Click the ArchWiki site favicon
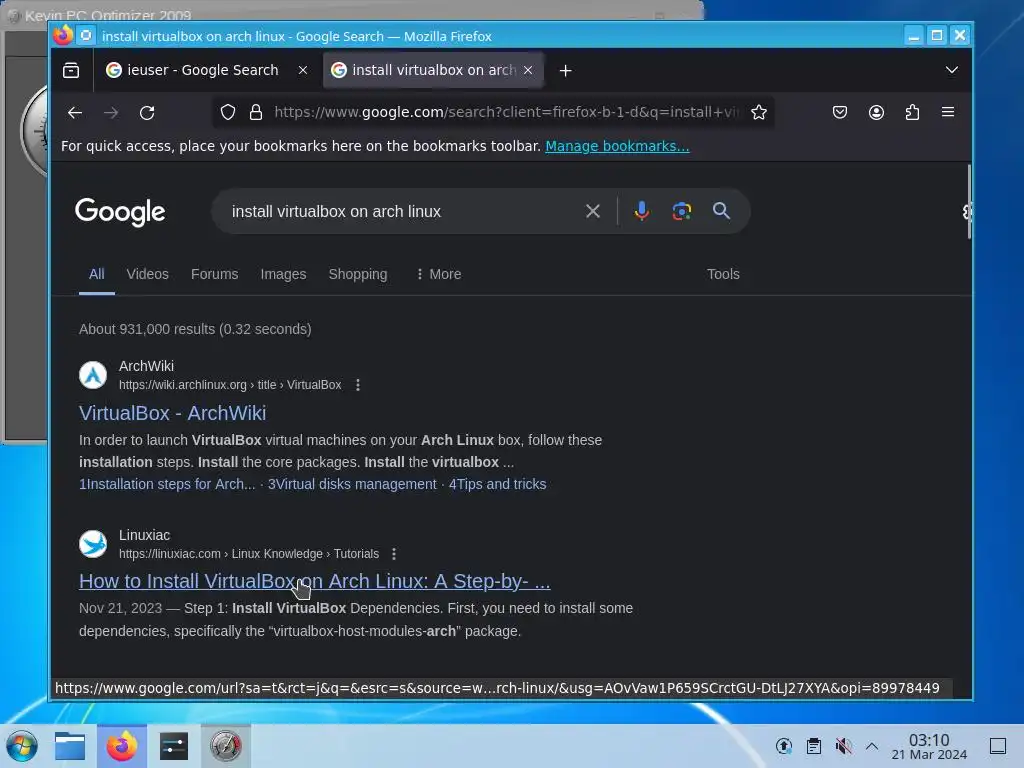This screenshot has width=1024, height=768. 93,375
